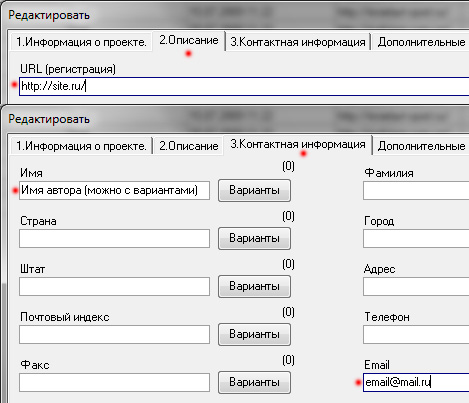Click the Факс input field
Viewport: 469px width, 403px height.
(114, 382)
